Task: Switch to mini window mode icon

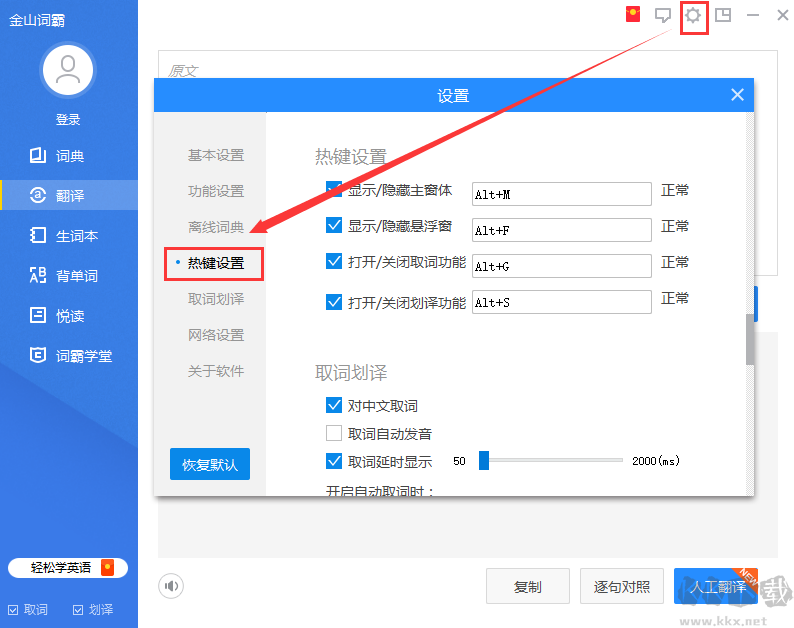Action: click(723, 15)
